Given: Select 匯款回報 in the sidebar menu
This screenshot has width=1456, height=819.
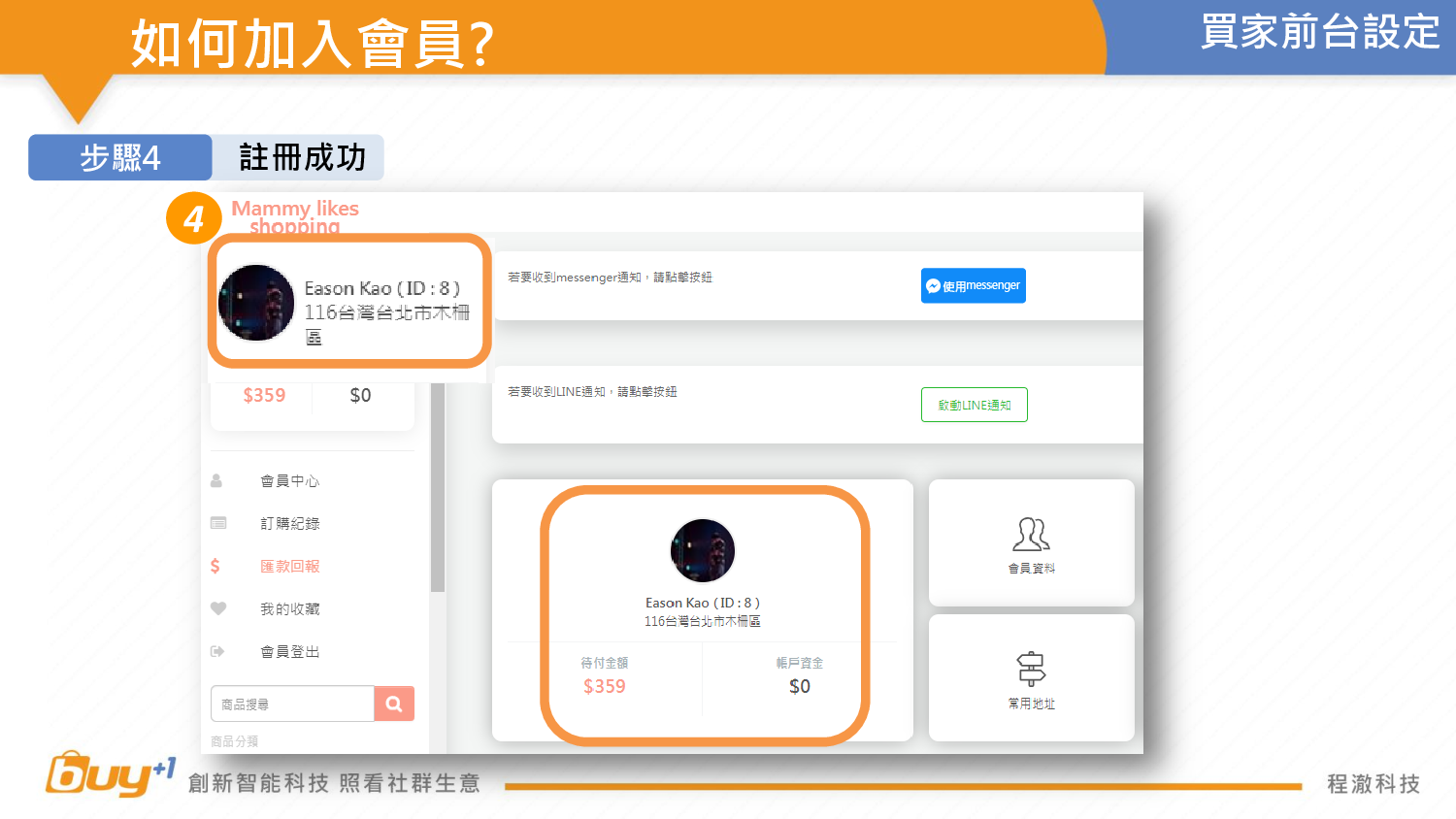Looking at the screenshot, I should 289,567.
